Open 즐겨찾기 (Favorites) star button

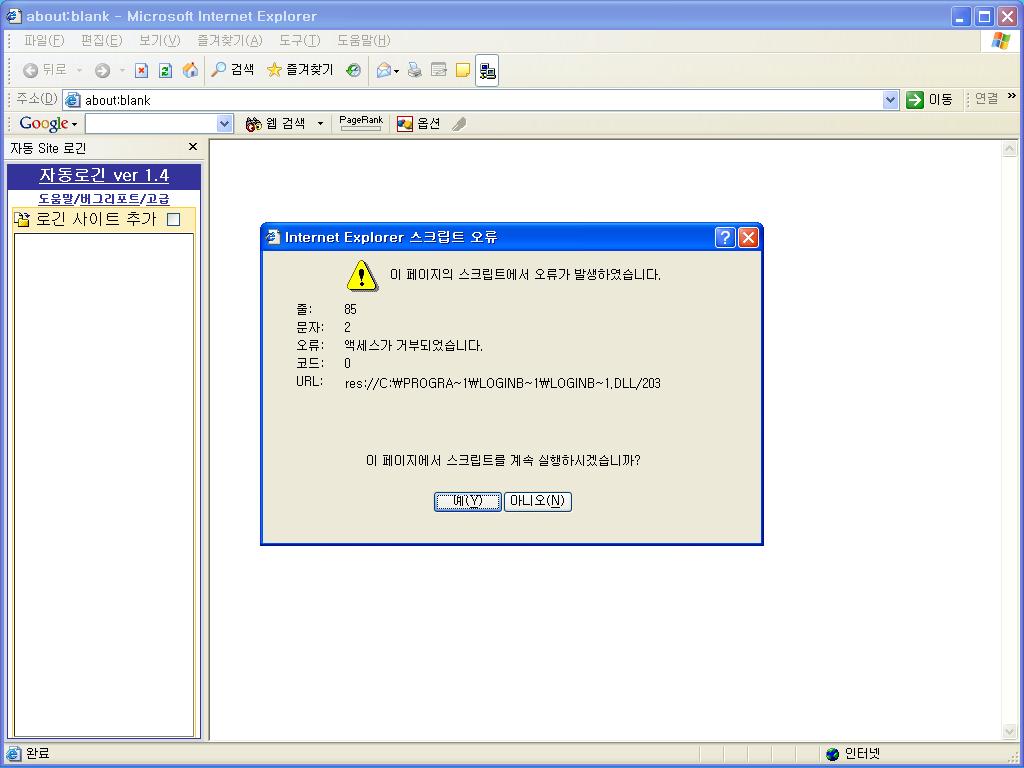[300, 70]
